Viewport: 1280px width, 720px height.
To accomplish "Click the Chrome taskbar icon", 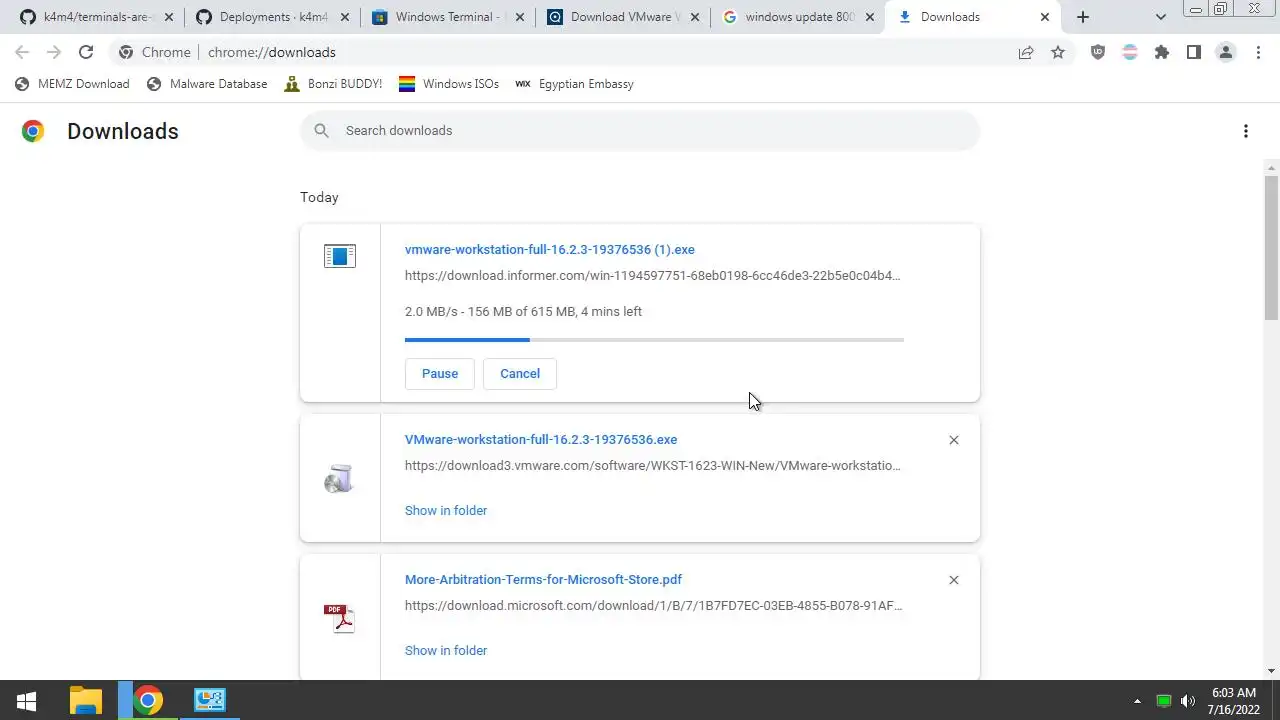I will pos(148,701).
